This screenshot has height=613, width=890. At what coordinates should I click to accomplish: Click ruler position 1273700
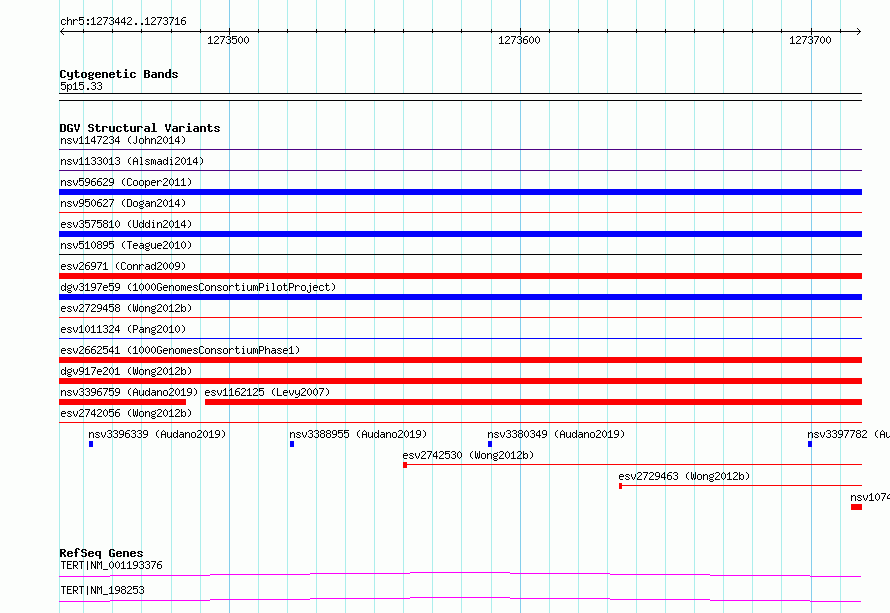[x=810, y=40]
